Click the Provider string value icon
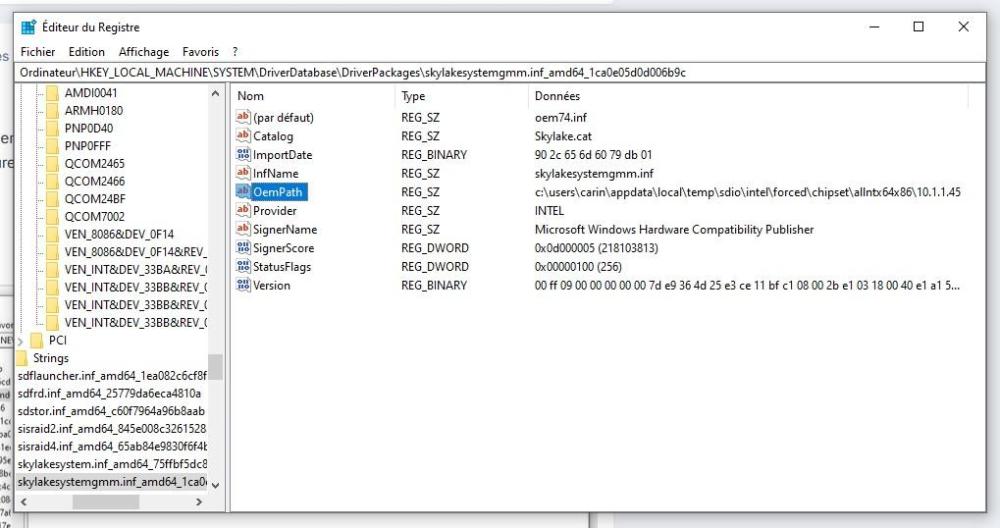The width and height of the screenshot is (1000, 528). coord(243,210)
